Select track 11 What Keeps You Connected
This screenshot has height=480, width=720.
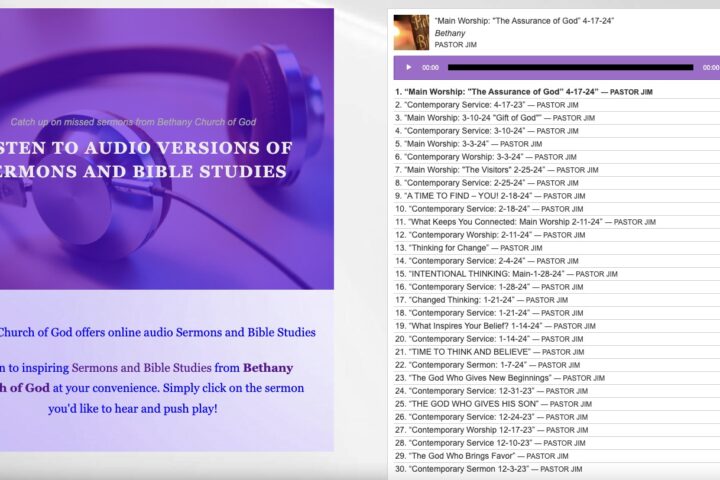[557, 222]
